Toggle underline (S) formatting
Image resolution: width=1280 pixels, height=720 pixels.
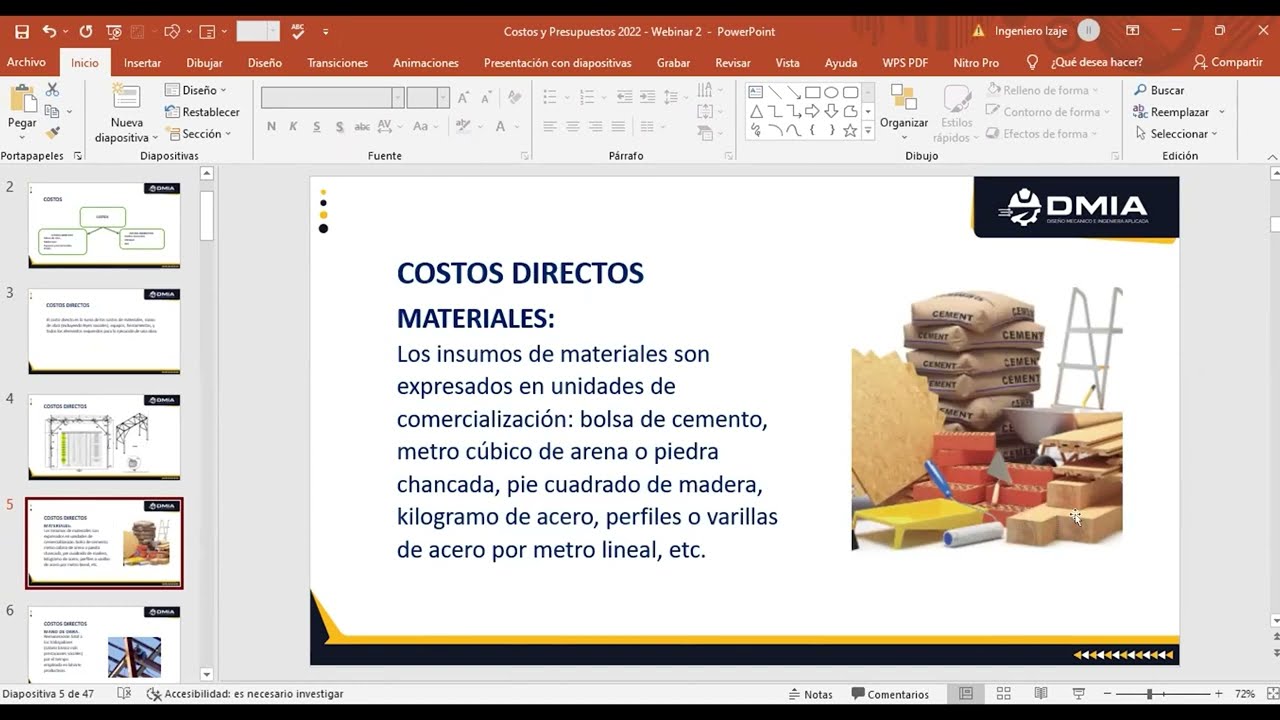click(316, 127)
